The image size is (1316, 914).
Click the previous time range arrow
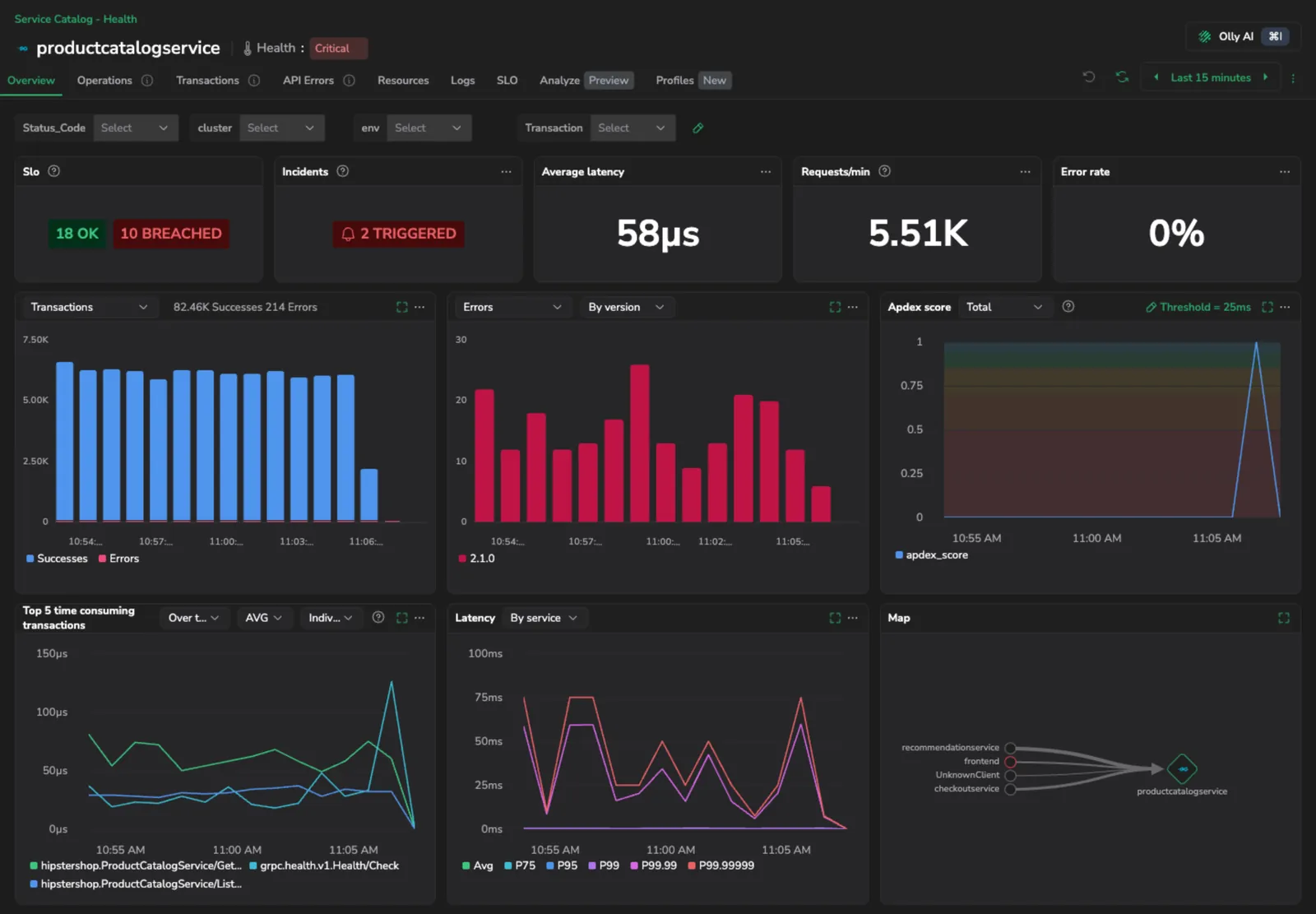pyautogui.click(x=1156, y=77)
